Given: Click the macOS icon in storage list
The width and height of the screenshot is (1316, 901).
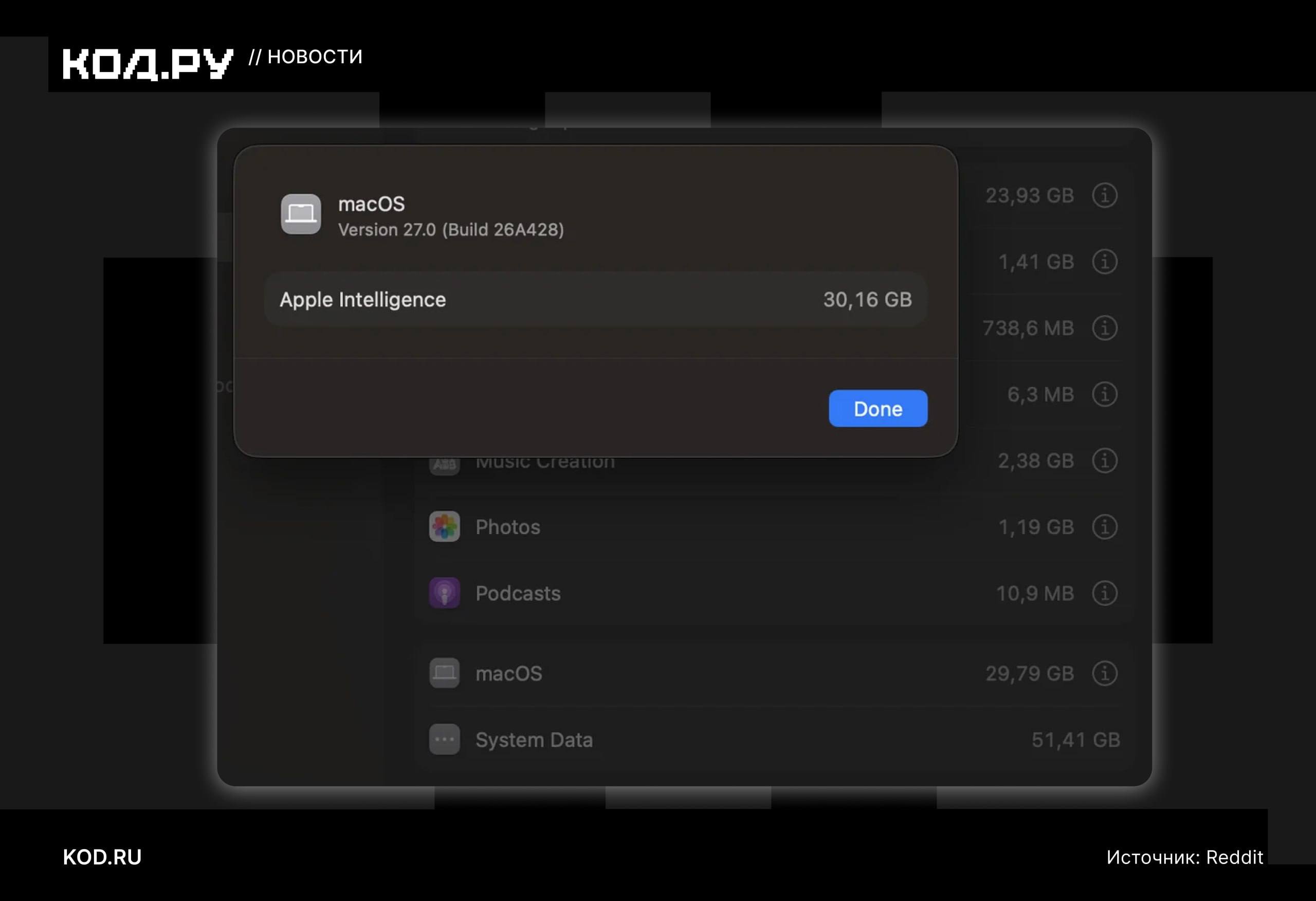Looking at the screenshot, I should click(445, 673).
